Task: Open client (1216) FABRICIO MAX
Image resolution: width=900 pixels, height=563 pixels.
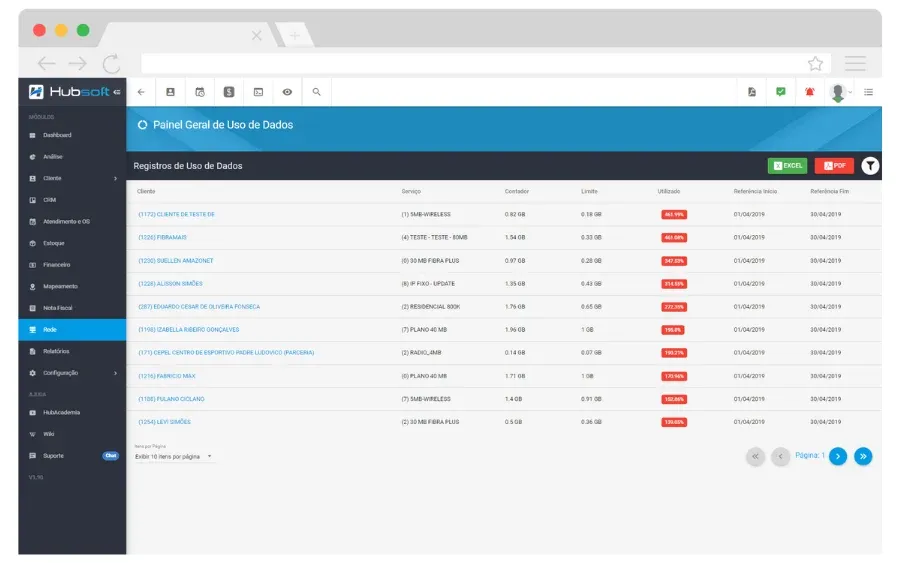Action: [167, 376]
